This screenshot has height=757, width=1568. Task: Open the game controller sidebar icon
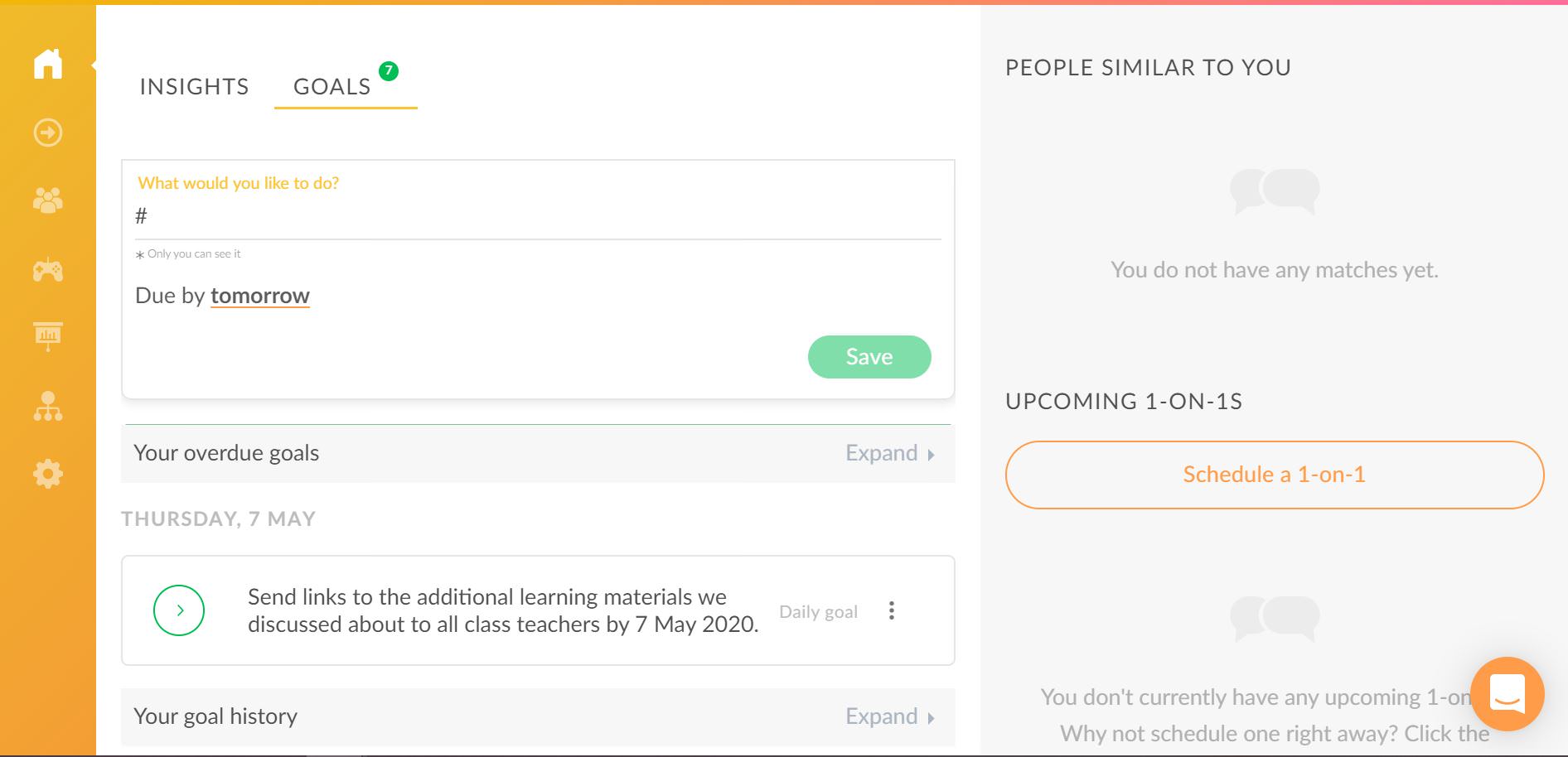(x=48, y=270)
